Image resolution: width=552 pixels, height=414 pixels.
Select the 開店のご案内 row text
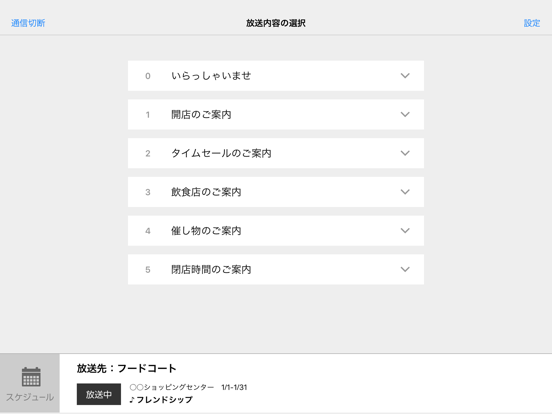click(x=201, y=114)
